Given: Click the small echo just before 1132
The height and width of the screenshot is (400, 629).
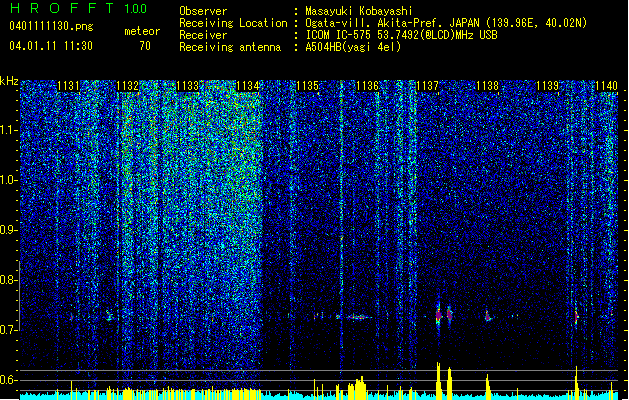Looking at the screenshot, I should [x=109, y=315].
